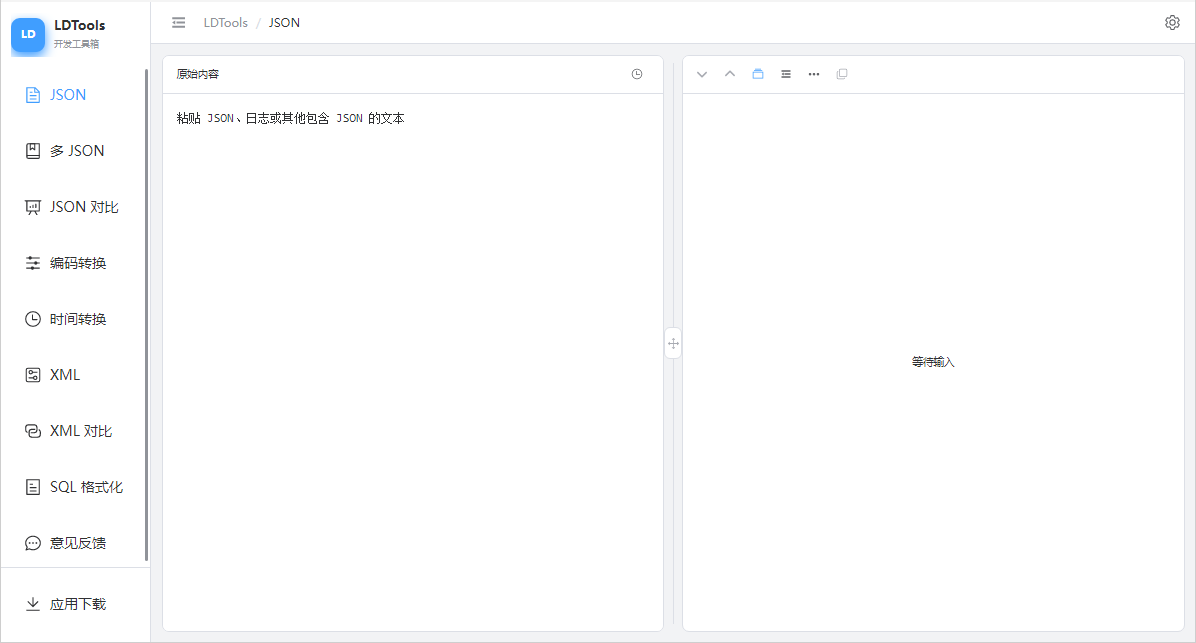Click the panel splitter move handle
1196x643 pixels.
pos(673,343)
